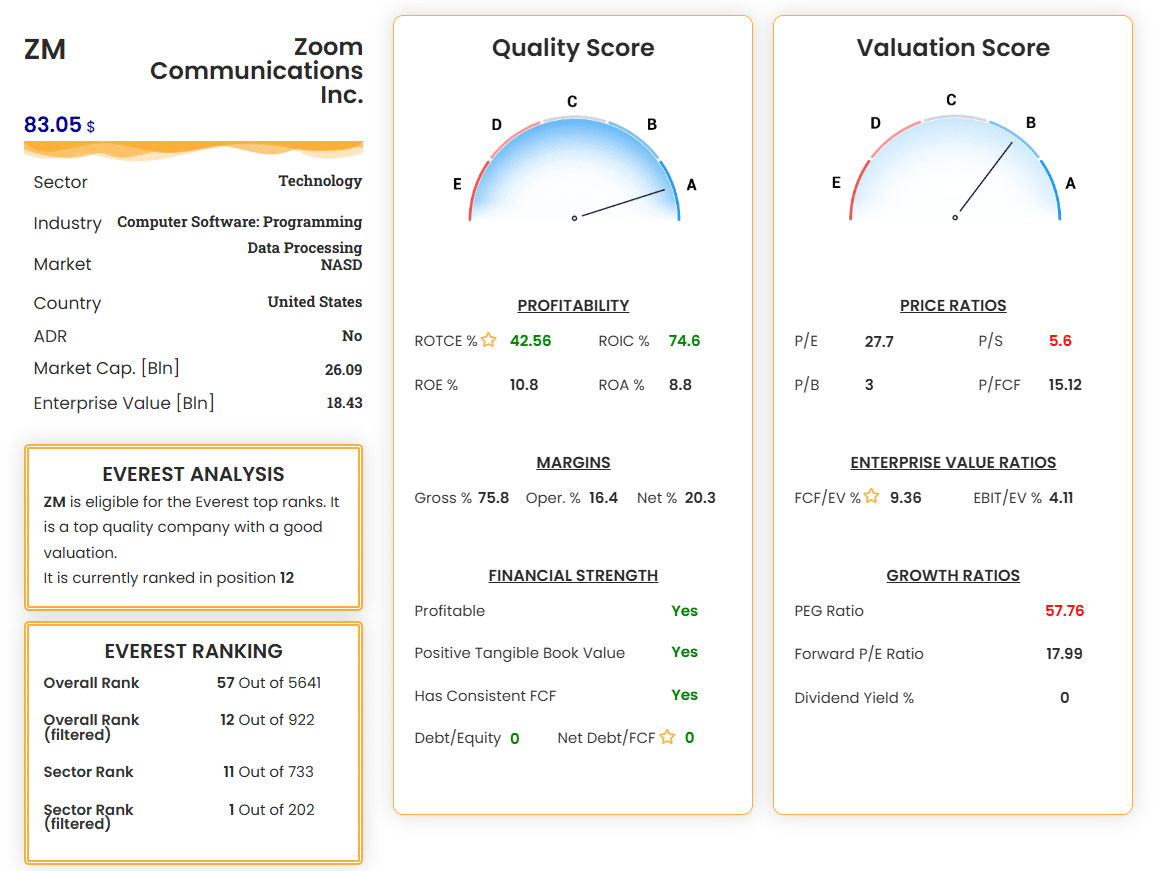This screenshot has width=1153, height=871.
Task: Click the NASD market value
Action: click(341, 265)
